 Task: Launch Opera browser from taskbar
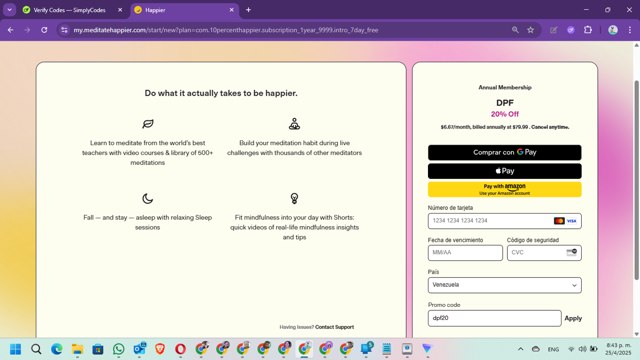pos(180,349)
